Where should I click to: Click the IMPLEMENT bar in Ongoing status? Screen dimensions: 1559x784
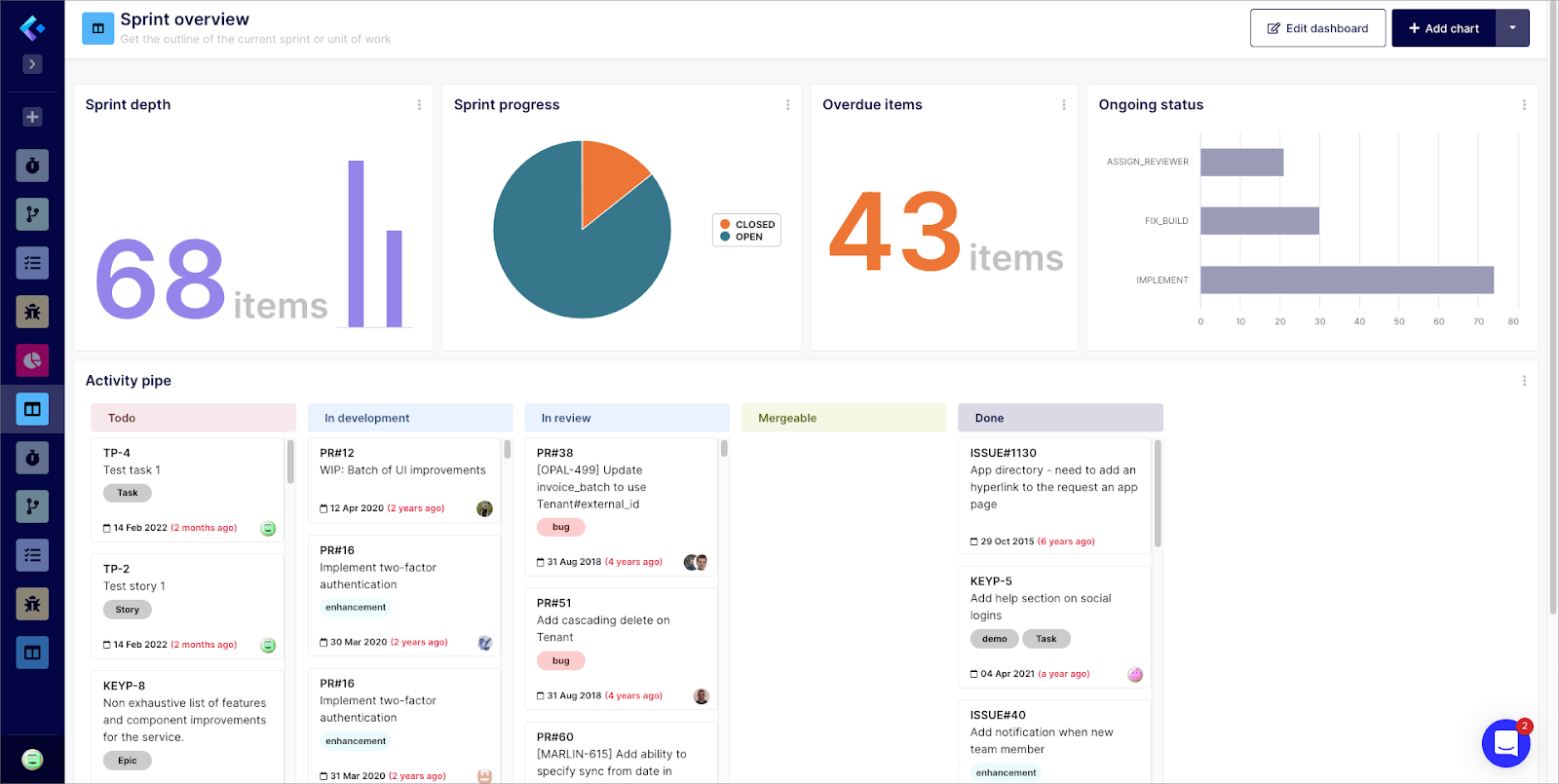[x=1346, y=280]
